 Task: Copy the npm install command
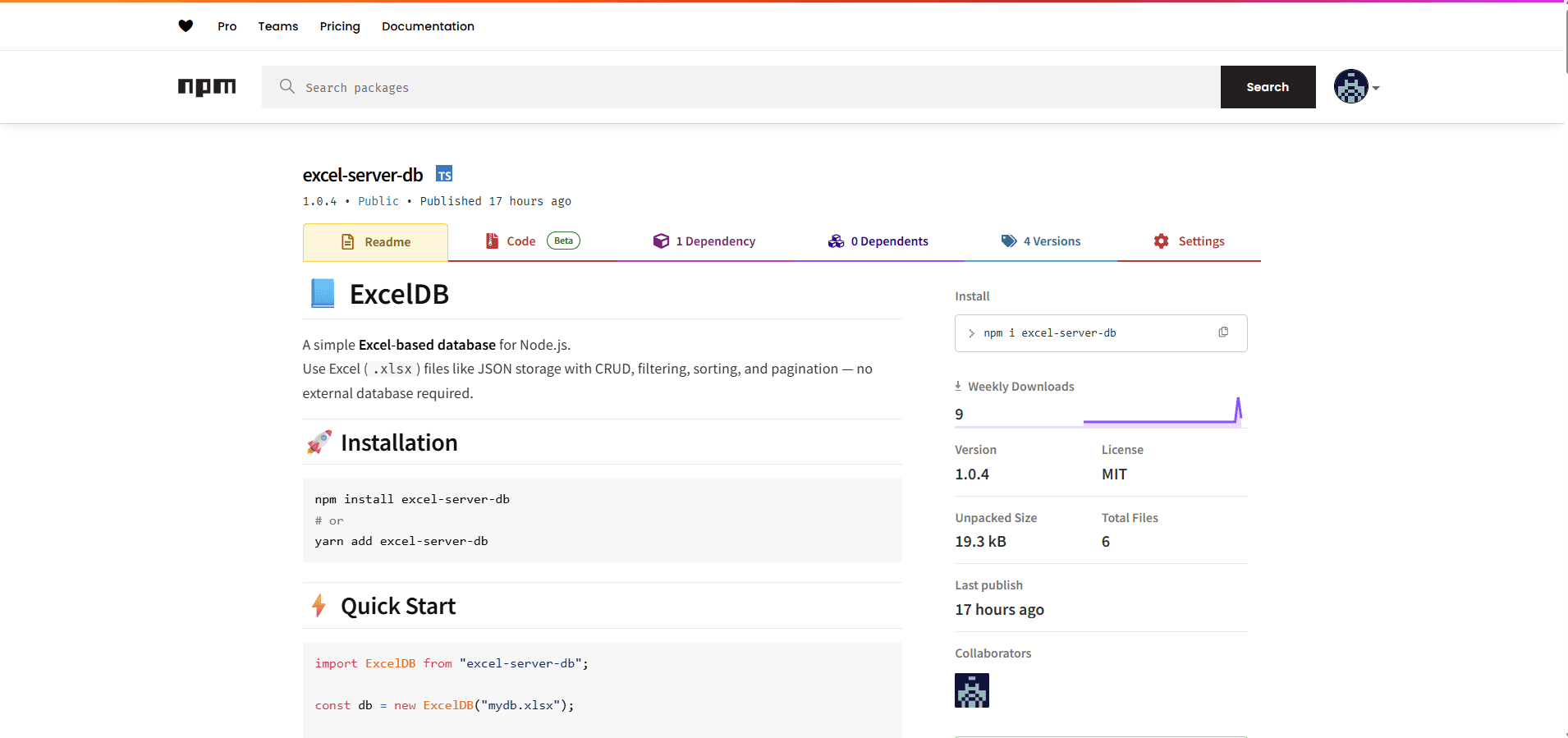[x=1223, y=332]
